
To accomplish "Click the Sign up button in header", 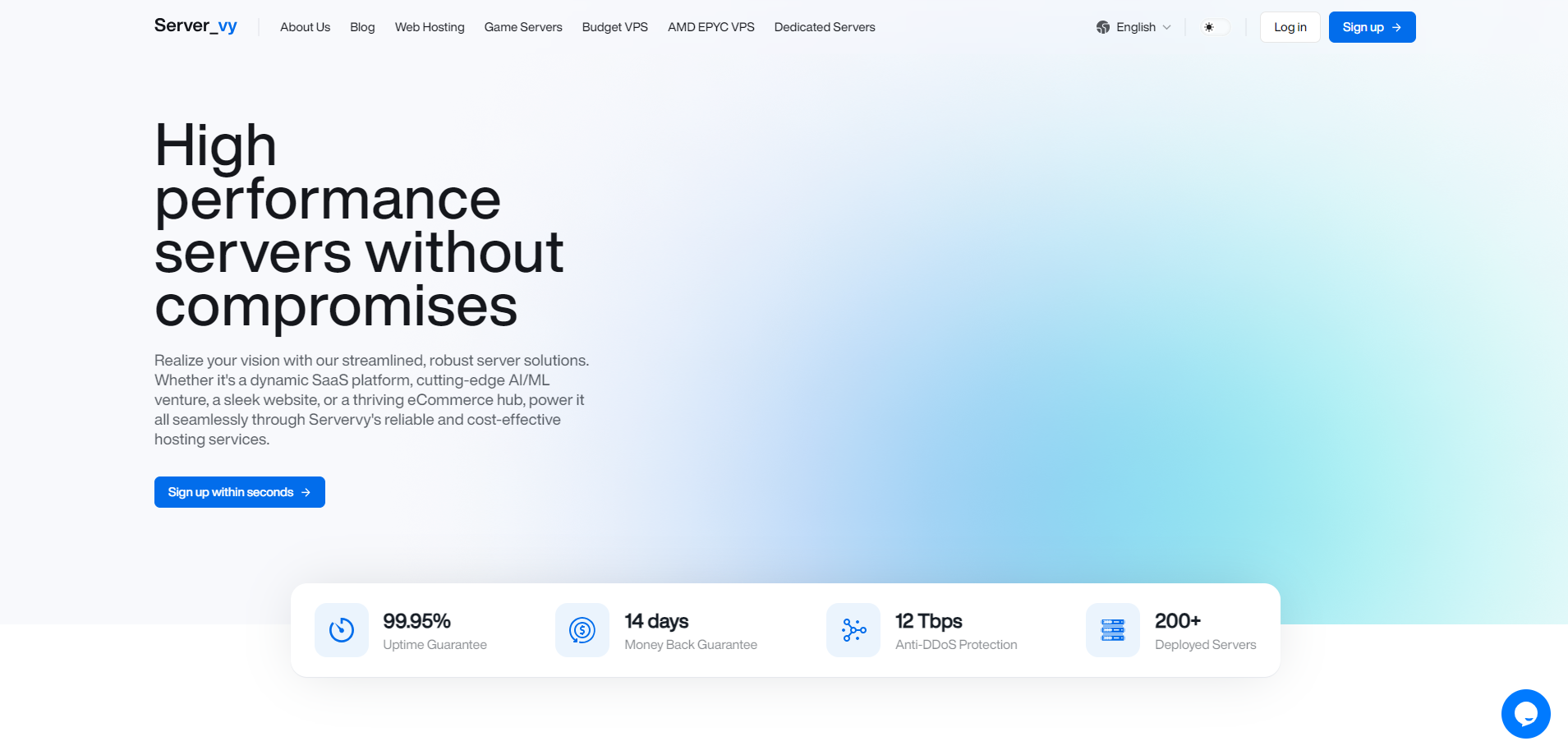I will pyautogui.click(x=1372, y=27).
